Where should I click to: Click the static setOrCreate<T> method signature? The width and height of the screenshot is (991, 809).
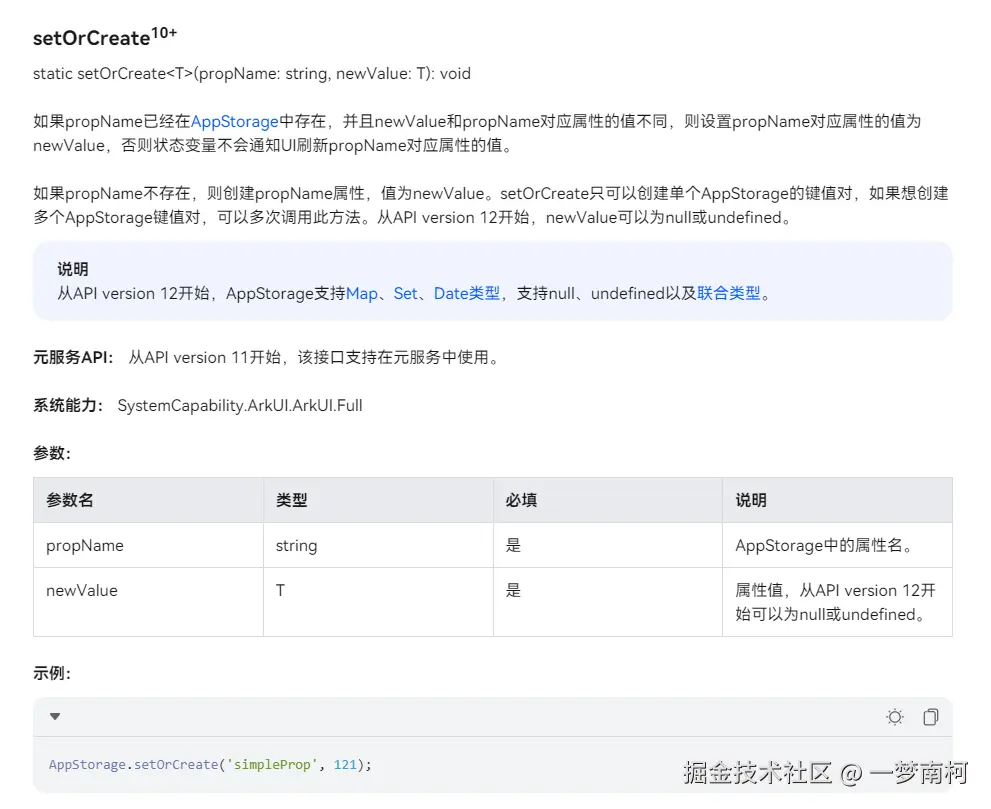[252, 73]
